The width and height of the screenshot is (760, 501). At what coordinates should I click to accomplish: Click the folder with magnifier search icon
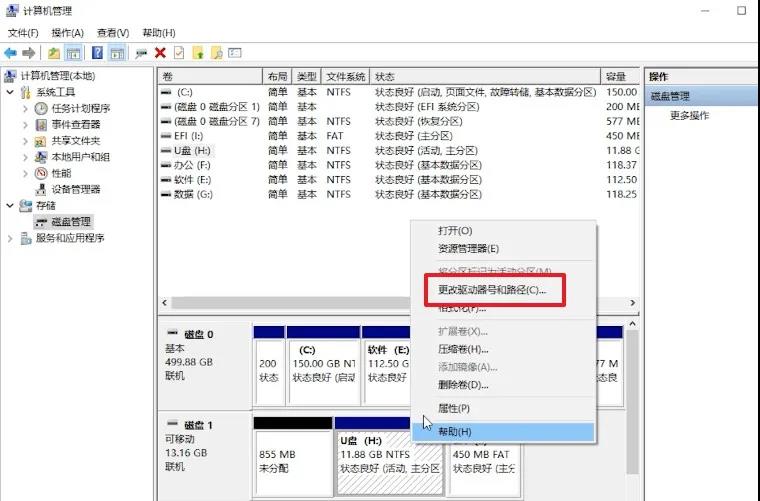pyautogui.click(x=217, y=53)
